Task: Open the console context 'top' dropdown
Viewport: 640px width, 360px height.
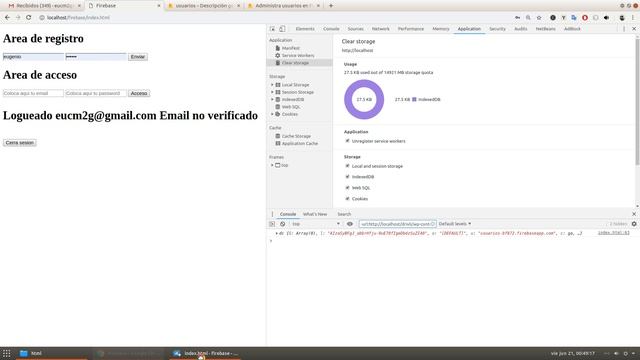Action: (x=316, y=224)
